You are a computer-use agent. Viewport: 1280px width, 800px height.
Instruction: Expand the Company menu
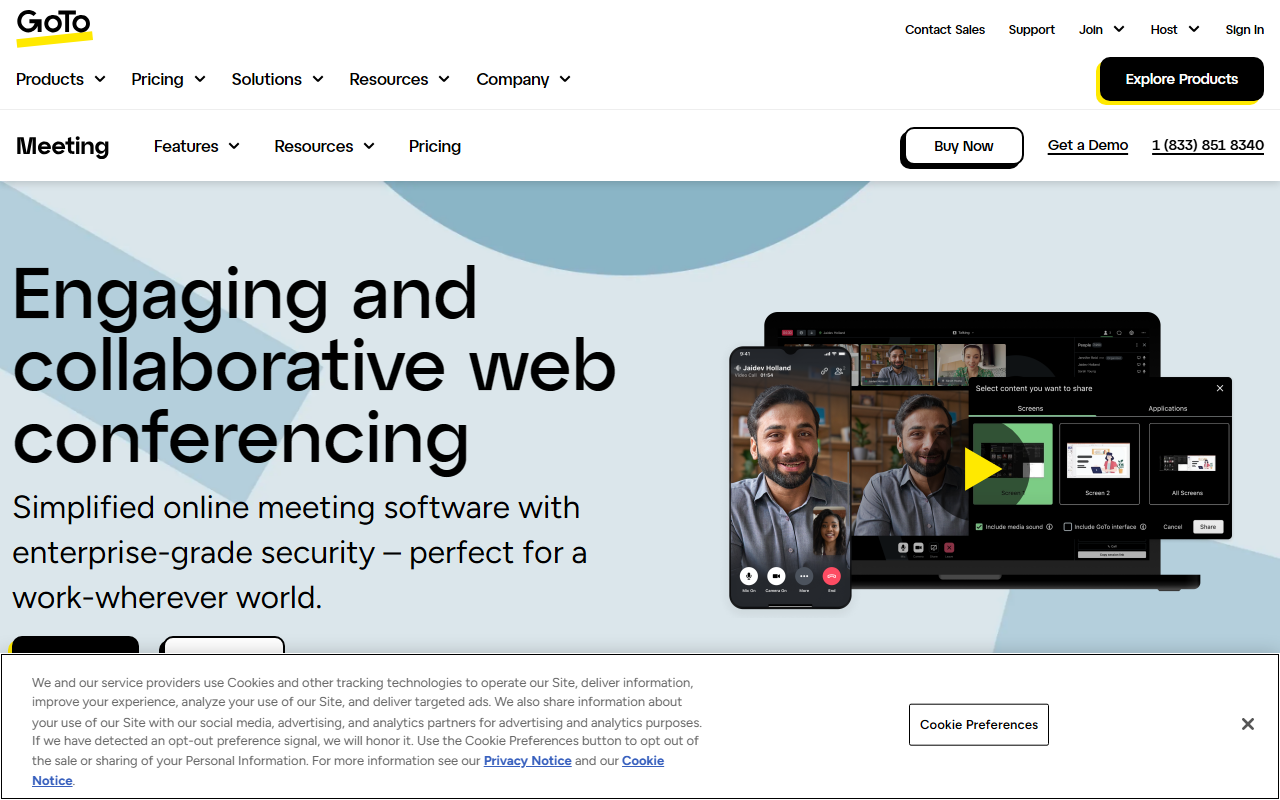pos(523,79)
